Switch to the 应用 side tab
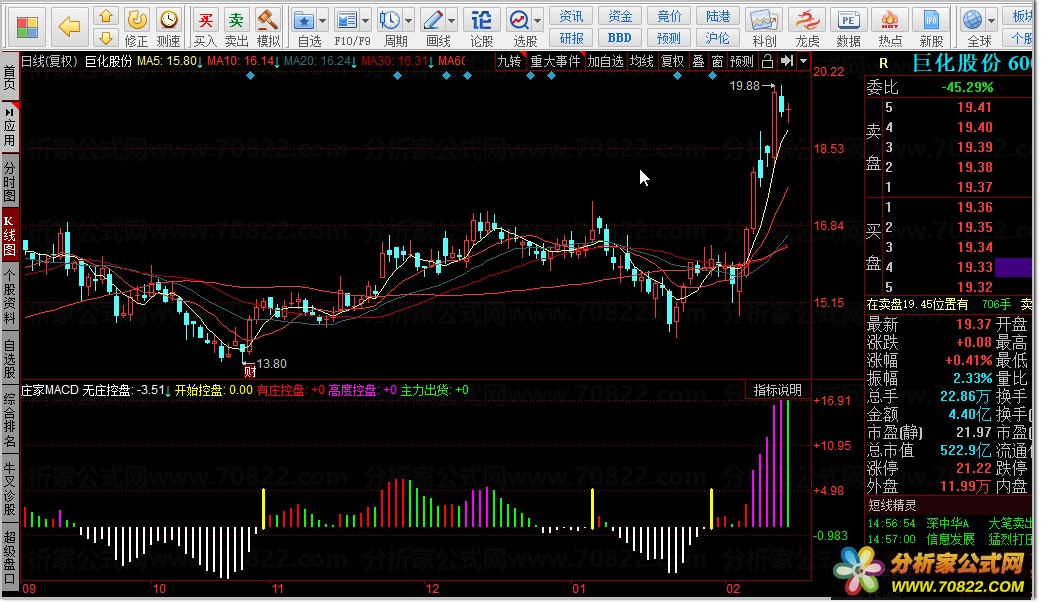This screenshot has height=603, width=1041. click(x=9, y=127)
